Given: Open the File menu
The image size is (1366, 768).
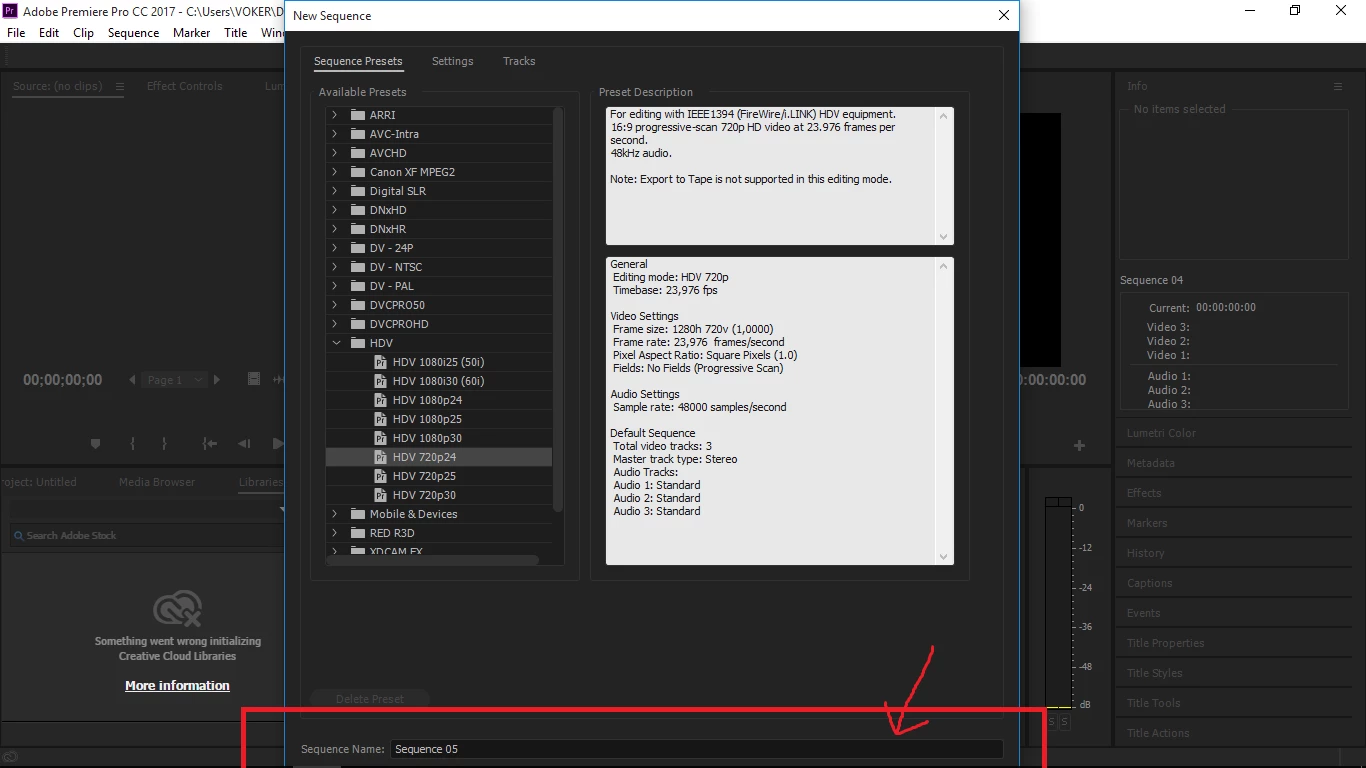Looking at the screenshot, I should coord(16,33).
